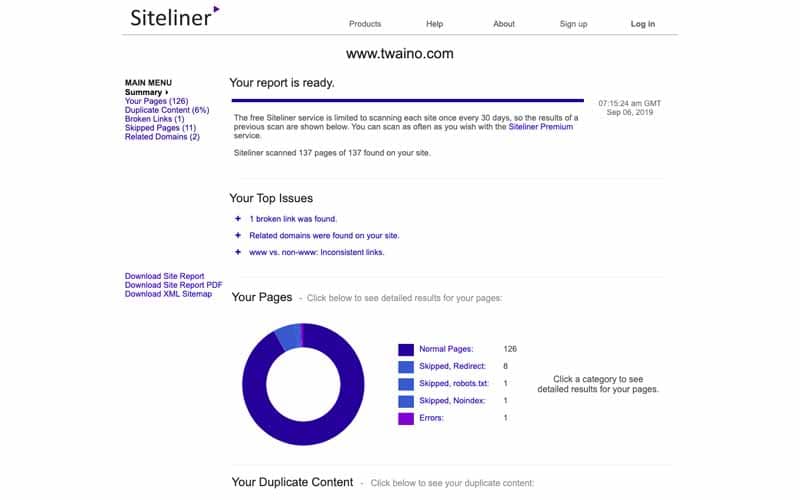This screenshot has height=500, width=800.
Task: Click the 07:15:24 am GMT timestamp
Action: click(x=629, y=103)
